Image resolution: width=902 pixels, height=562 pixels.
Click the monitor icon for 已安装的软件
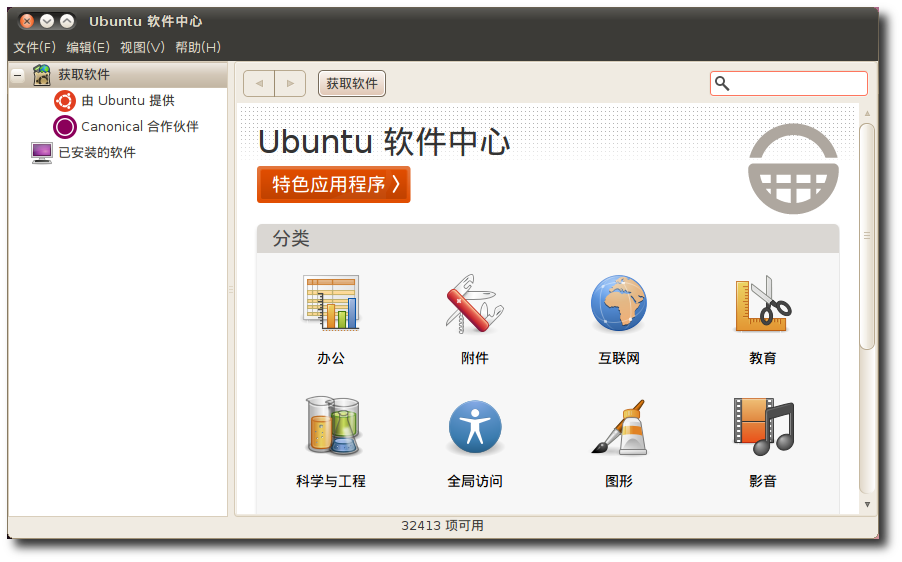point(41,153)
